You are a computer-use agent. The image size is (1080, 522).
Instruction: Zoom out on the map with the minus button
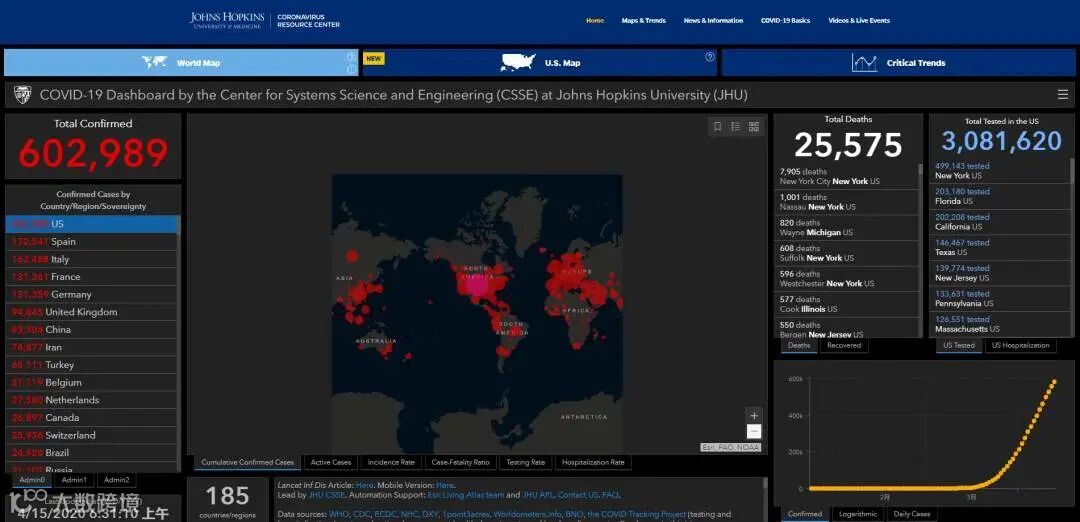pos(754,432)
